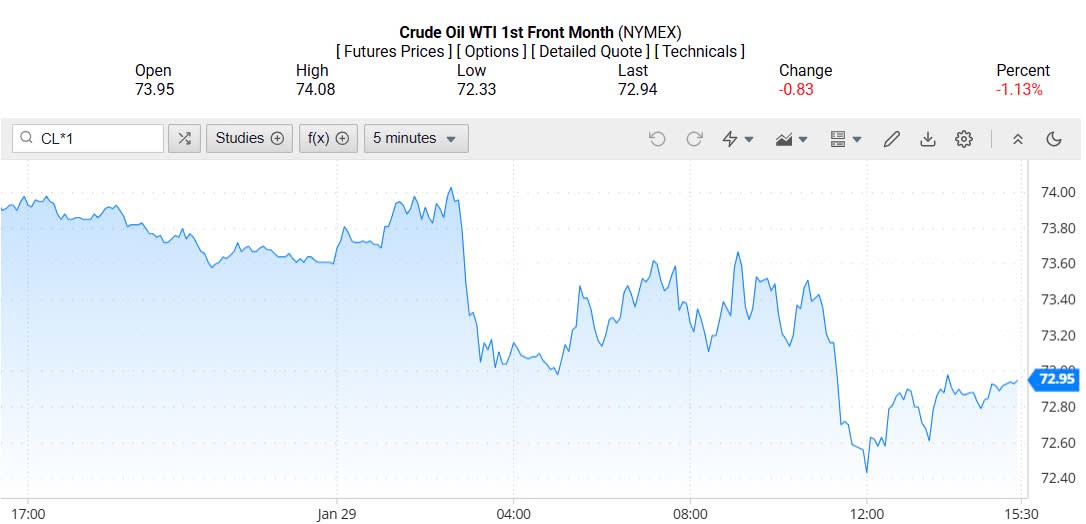Download the chart image

pos(928,139)
